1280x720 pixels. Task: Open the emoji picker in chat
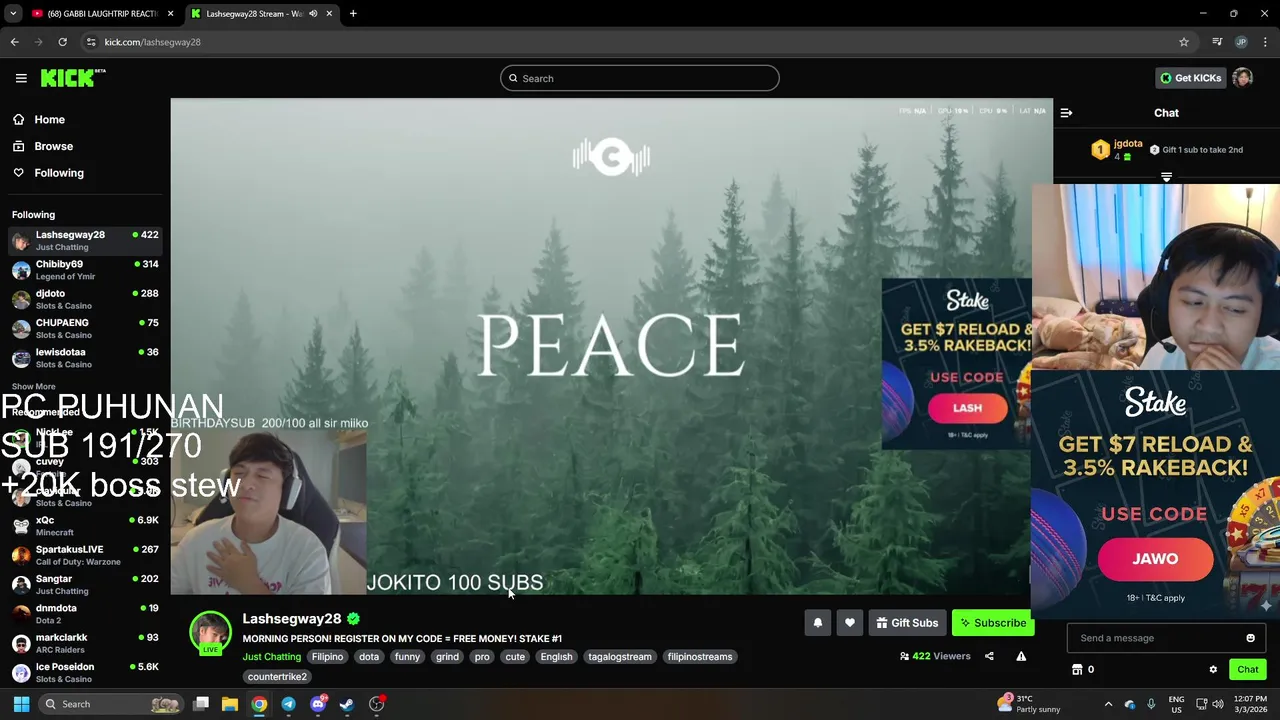1250,638
